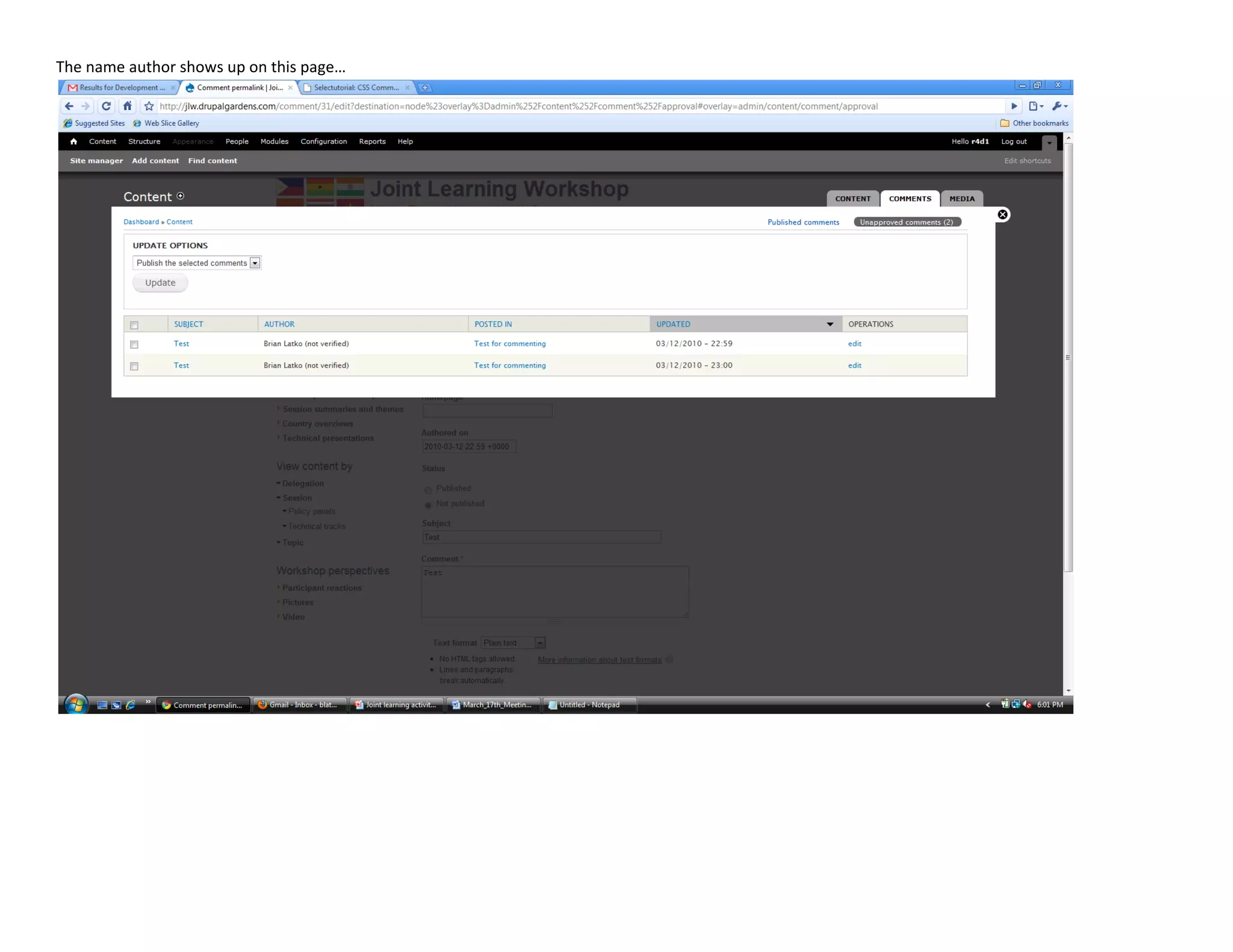Screen dimensions: 1233x952
Task: Click the bookmark star icon
Action: [149, 106]
